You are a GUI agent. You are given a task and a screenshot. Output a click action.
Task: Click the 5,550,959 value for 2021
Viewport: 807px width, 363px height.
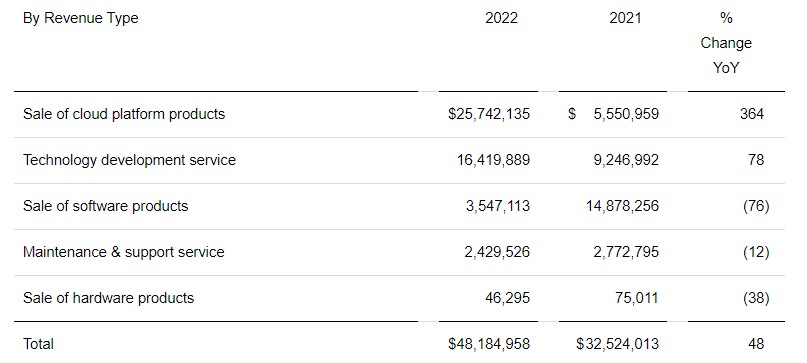coord(626,114)
